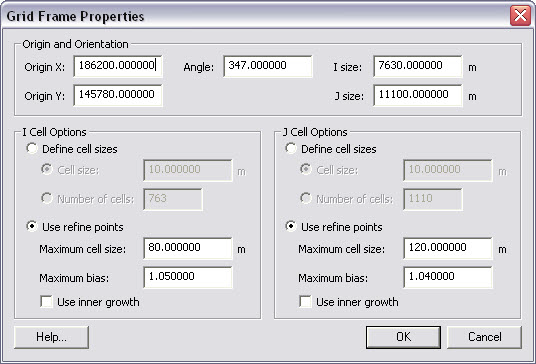Select I Cell Options Define cell sizes radio
This screenshot has width=536, height=364.
[32, 148]
